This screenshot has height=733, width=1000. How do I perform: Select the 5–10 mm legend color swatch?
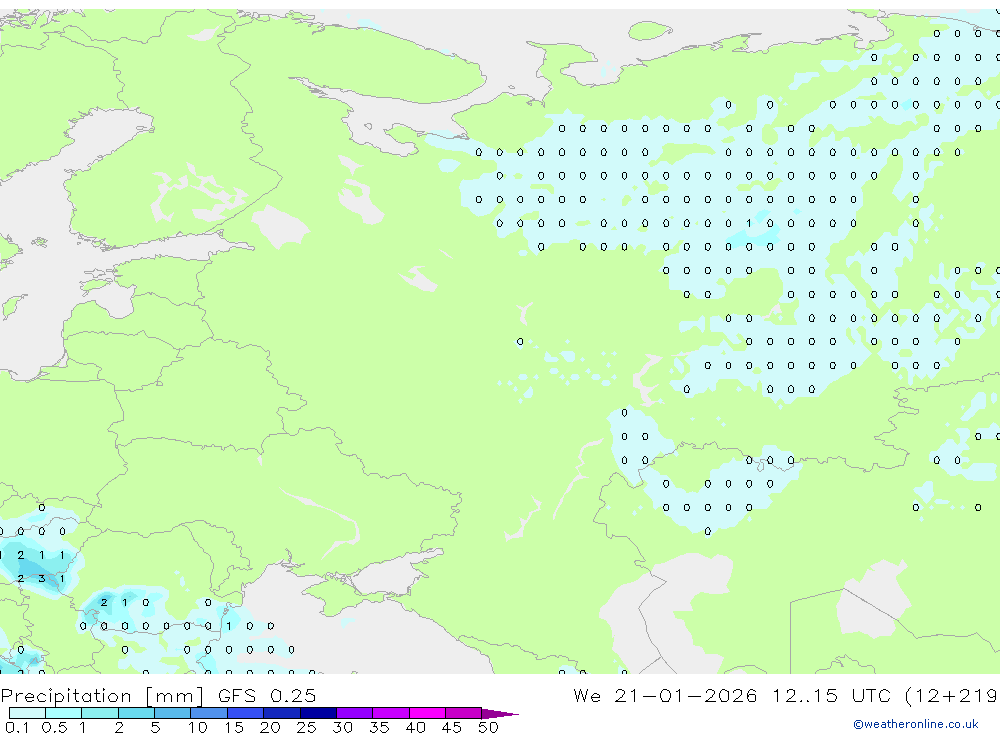pyautogui.click(x=173, y=713)
